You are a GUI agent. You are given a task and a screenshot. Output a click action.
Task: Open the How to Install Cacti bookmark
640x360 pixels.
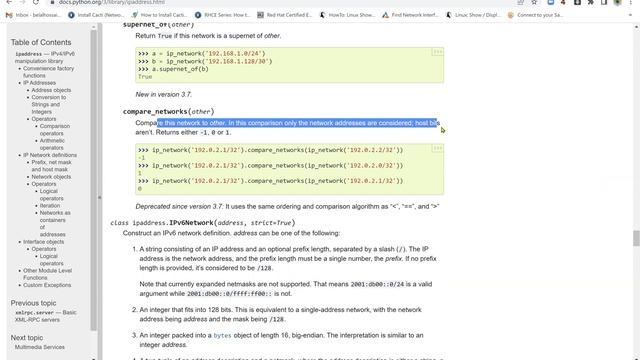(x=160, y=15)
